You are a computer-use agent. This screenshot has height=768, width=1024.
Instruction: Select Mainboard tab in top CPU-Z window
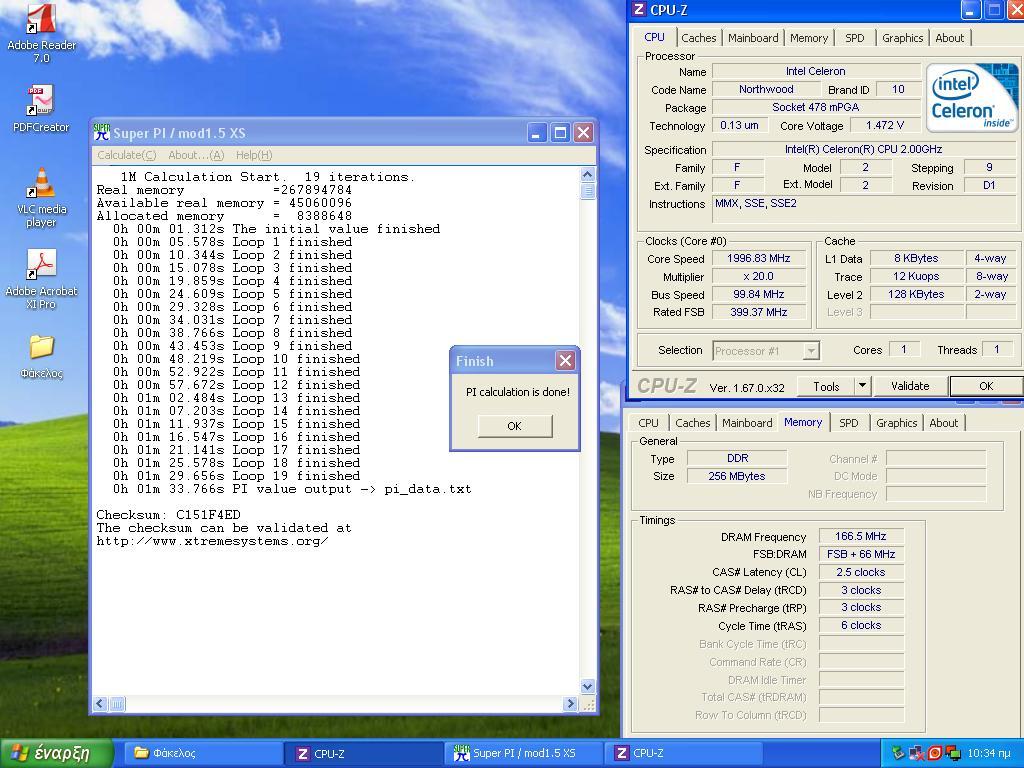[x=753, y=38]
